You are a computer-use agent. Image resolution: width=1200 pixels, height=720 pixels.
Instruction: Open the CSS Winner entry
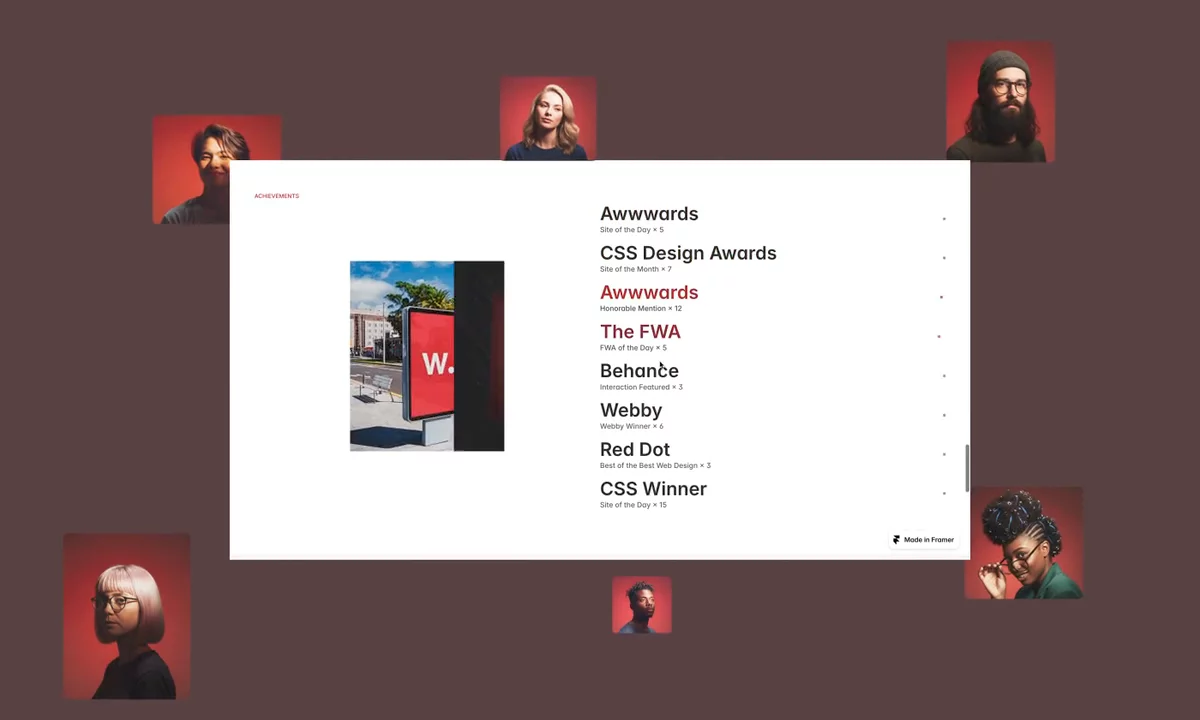click(x=653, y=489)
